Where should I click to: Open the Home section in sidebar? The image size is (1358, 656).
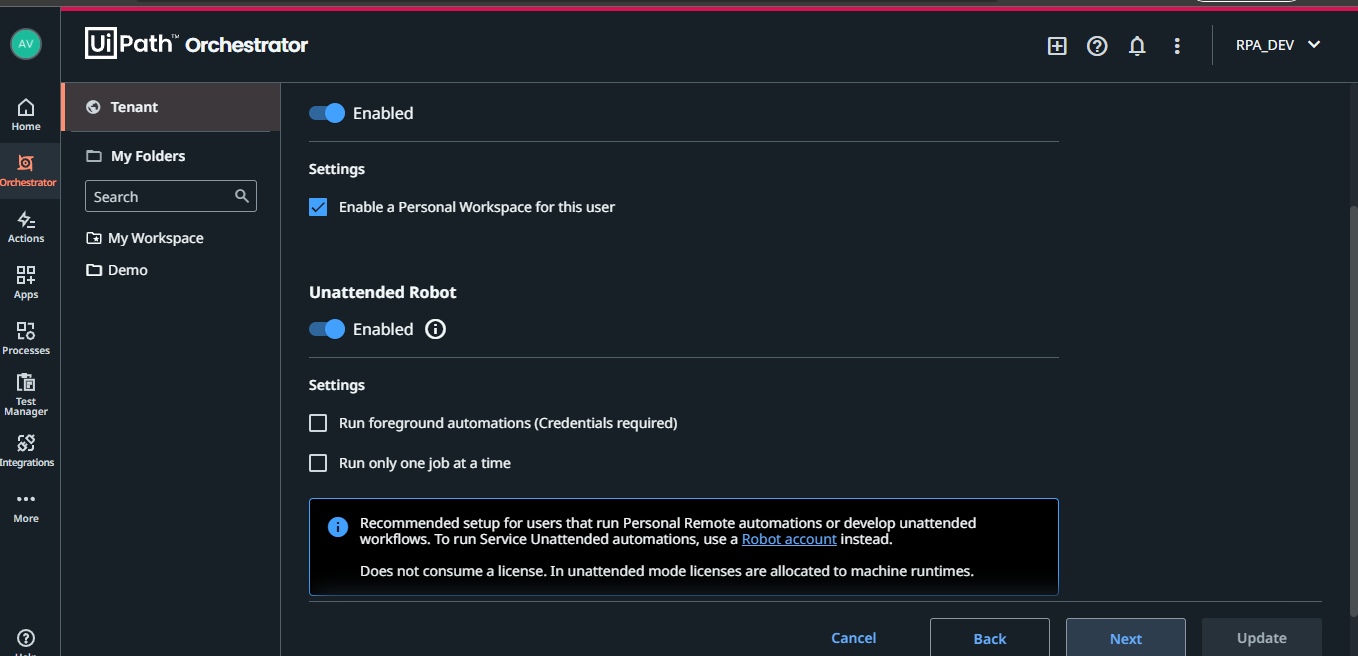(x=26, y=115)
